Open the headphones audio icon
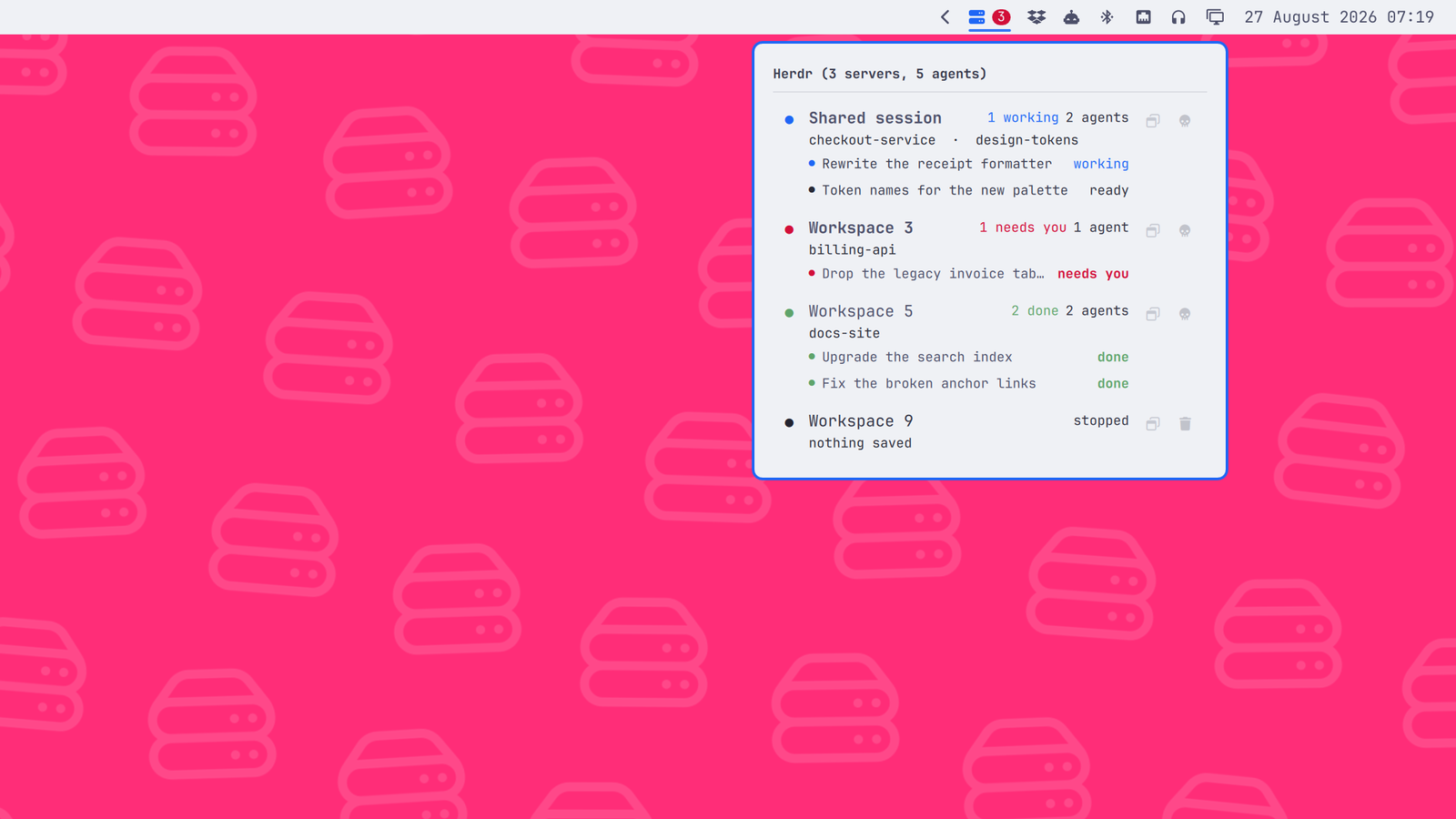This screenshot has width=1456, height=819. point(1178,16)
